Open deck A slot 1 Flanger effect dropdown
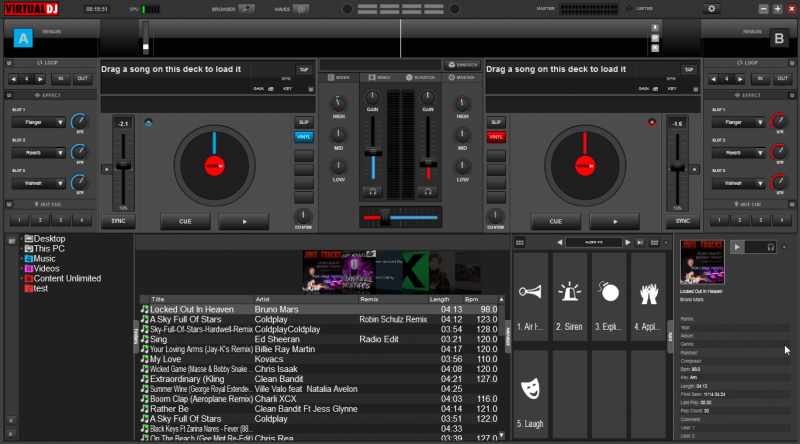Viewport: 800px width, 444px height. (x=38, y=122)
